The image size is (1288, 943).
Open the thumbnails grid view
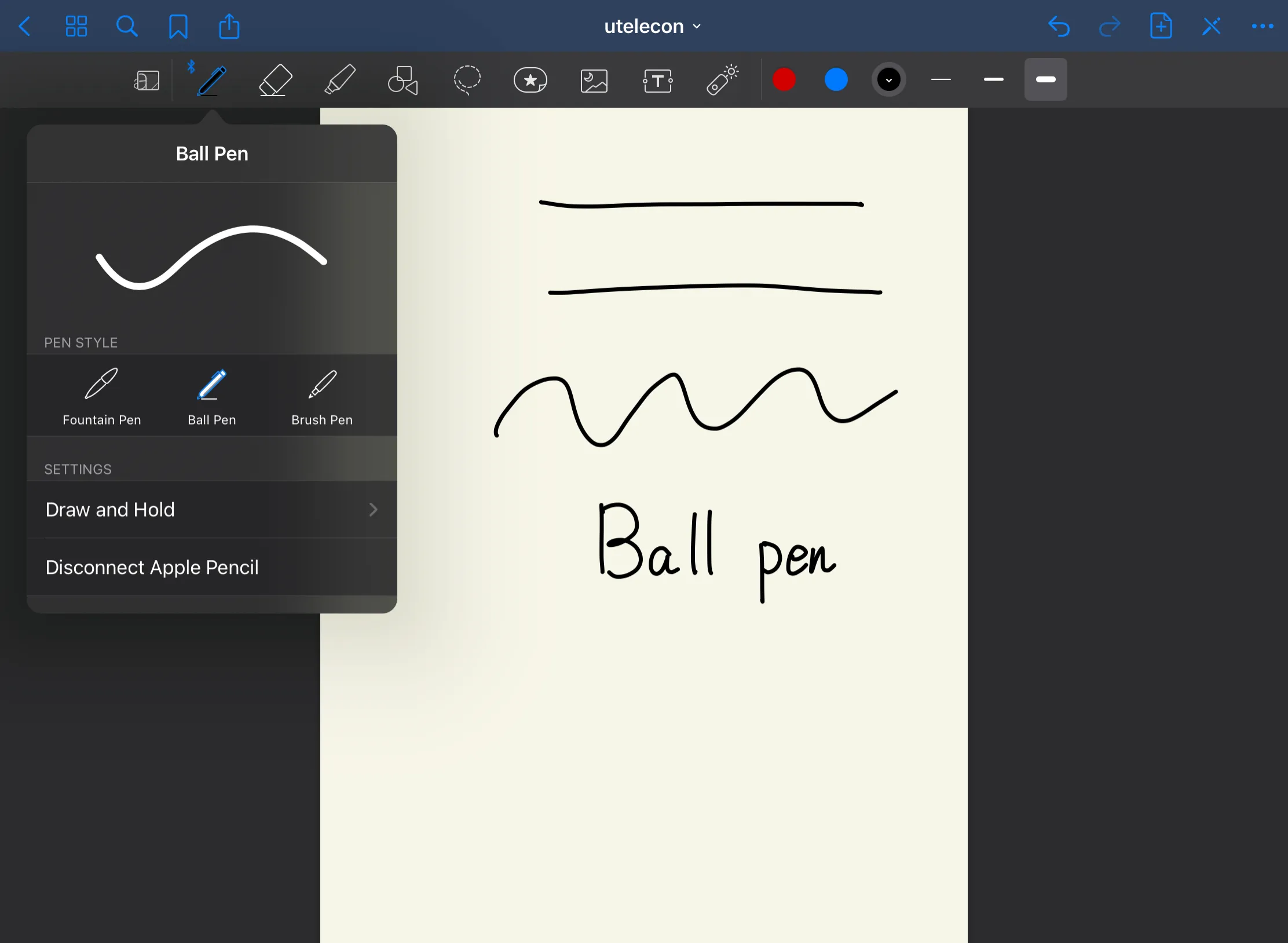pyautogui.click(x=76, y=27)
